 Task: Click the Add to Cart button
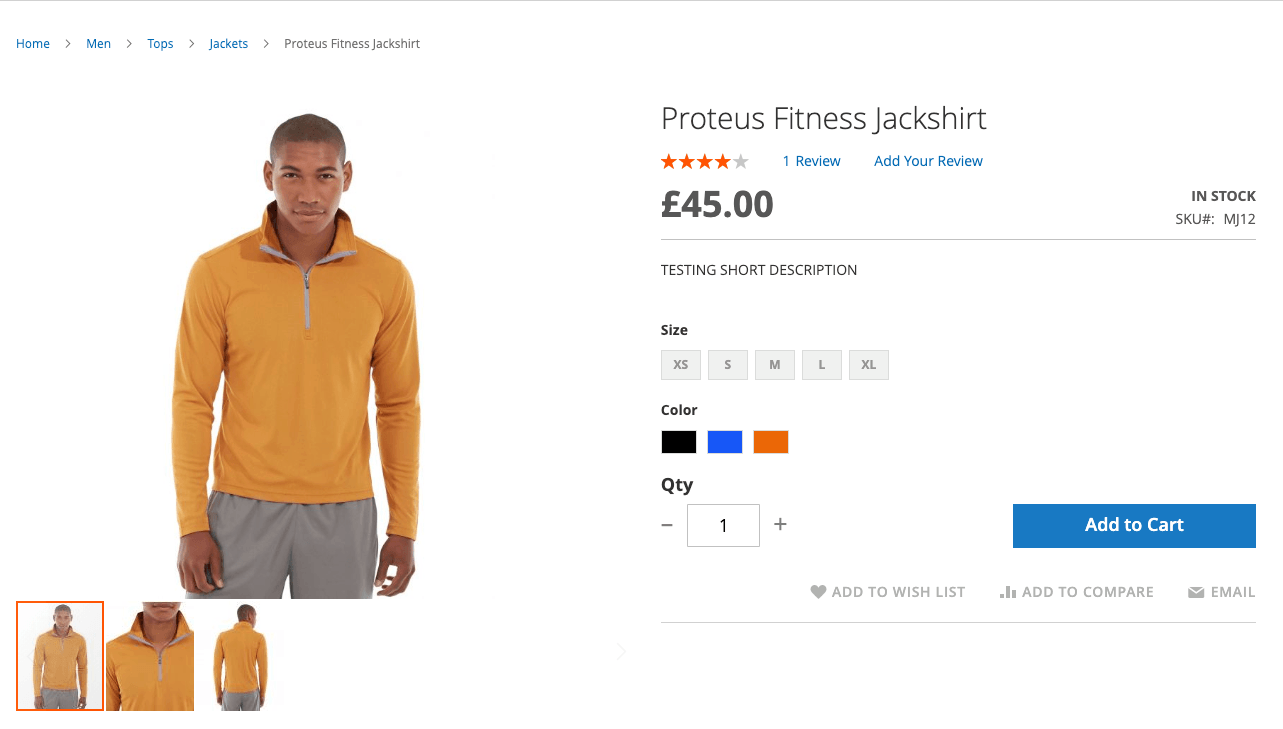point(1134,525)
